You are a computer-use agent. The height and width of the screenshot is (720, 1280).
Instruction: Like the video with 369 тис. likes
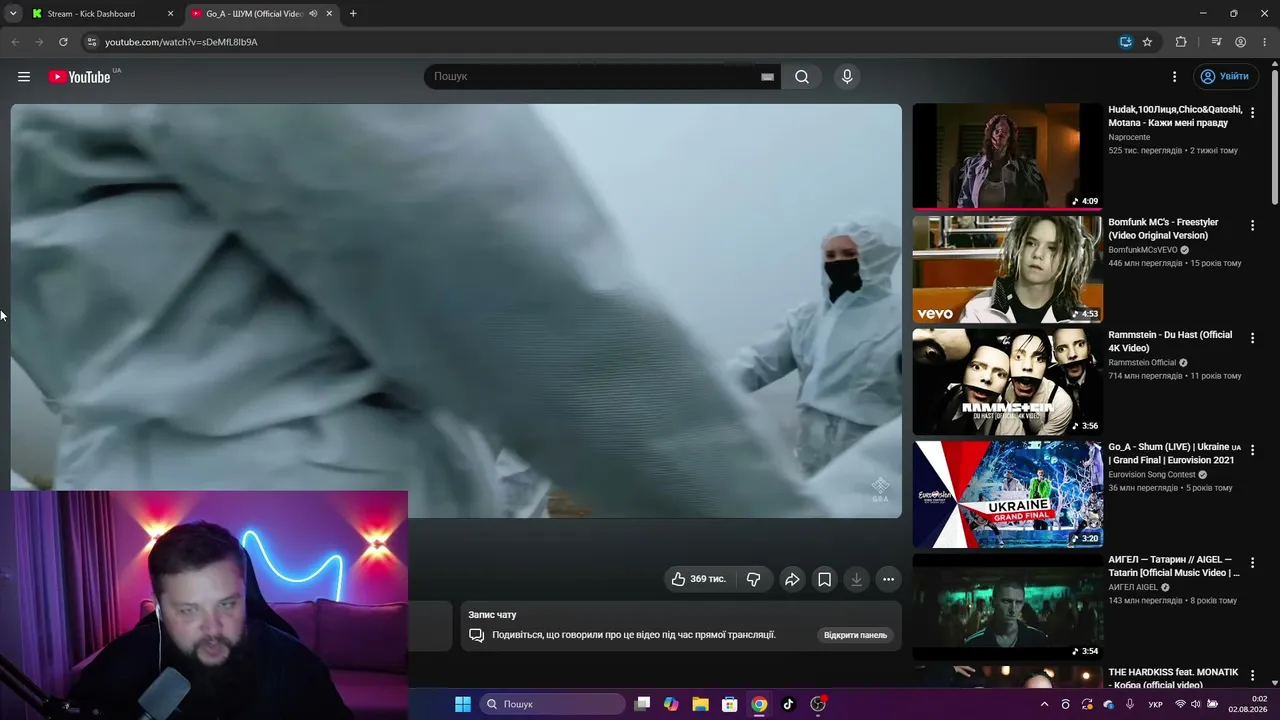coord(698,579)
